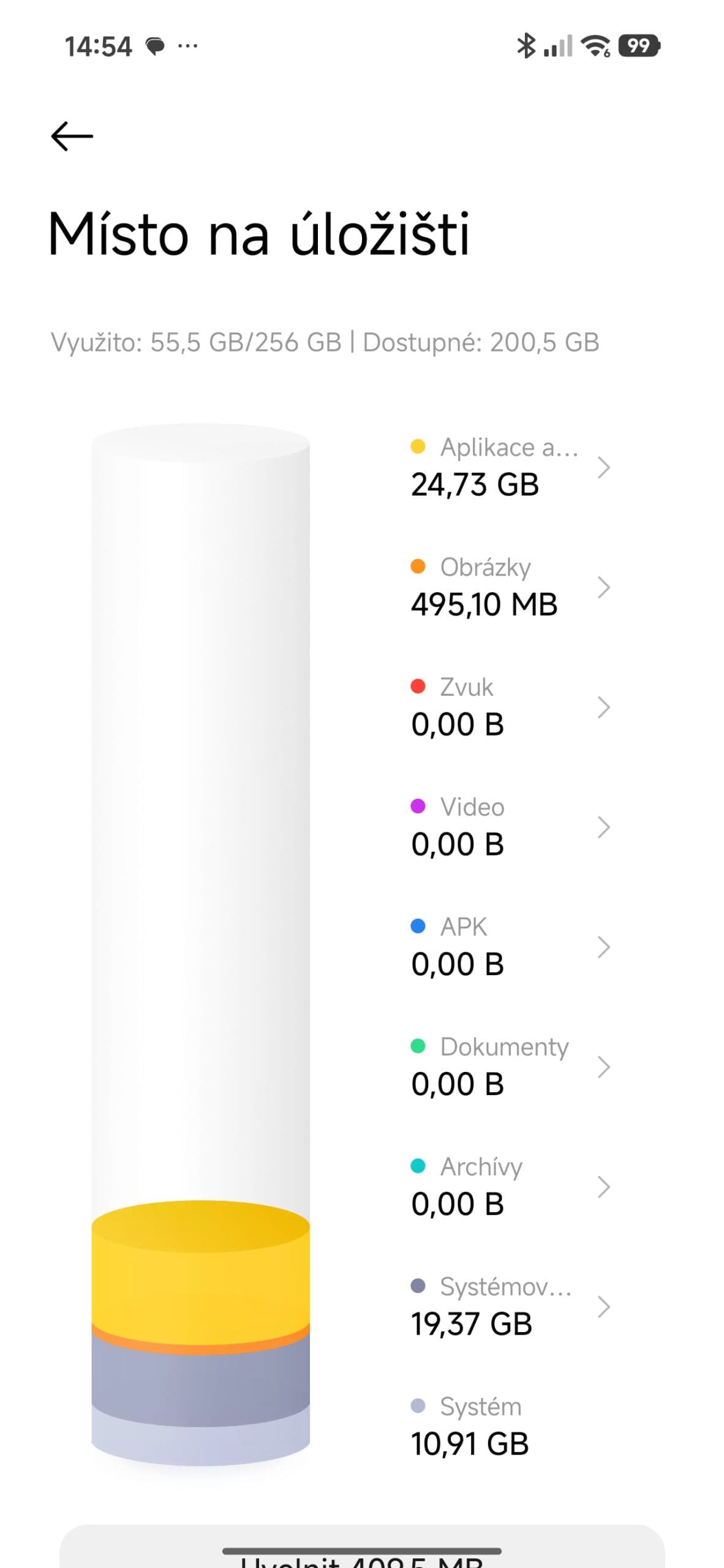This screenshot has height=1568, width=724.
Task: Tap the back arrow icon
Action: (x=72, y=136)
